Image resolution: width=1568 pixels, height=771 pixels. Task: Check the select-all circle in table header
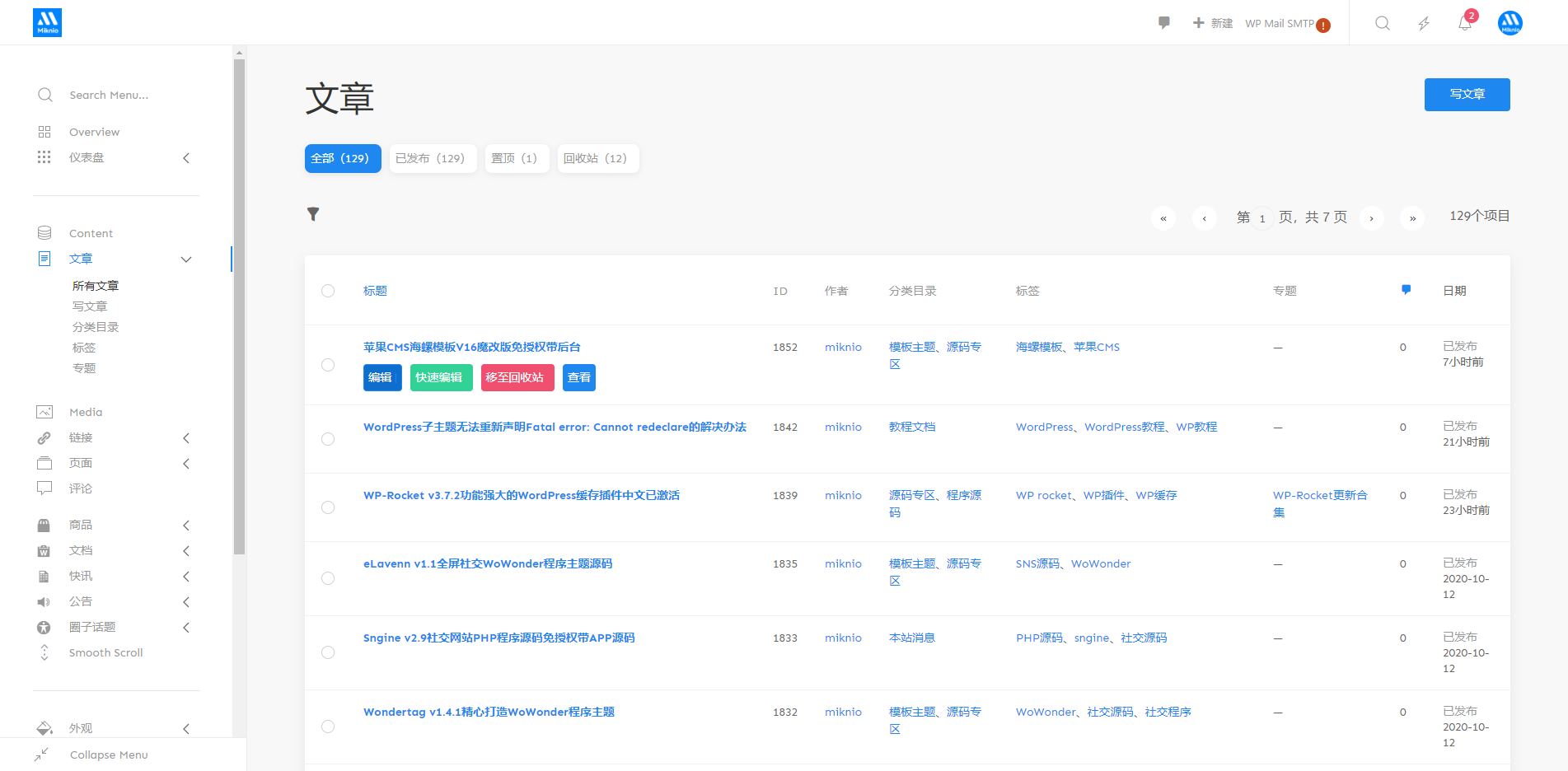(328, 290)
